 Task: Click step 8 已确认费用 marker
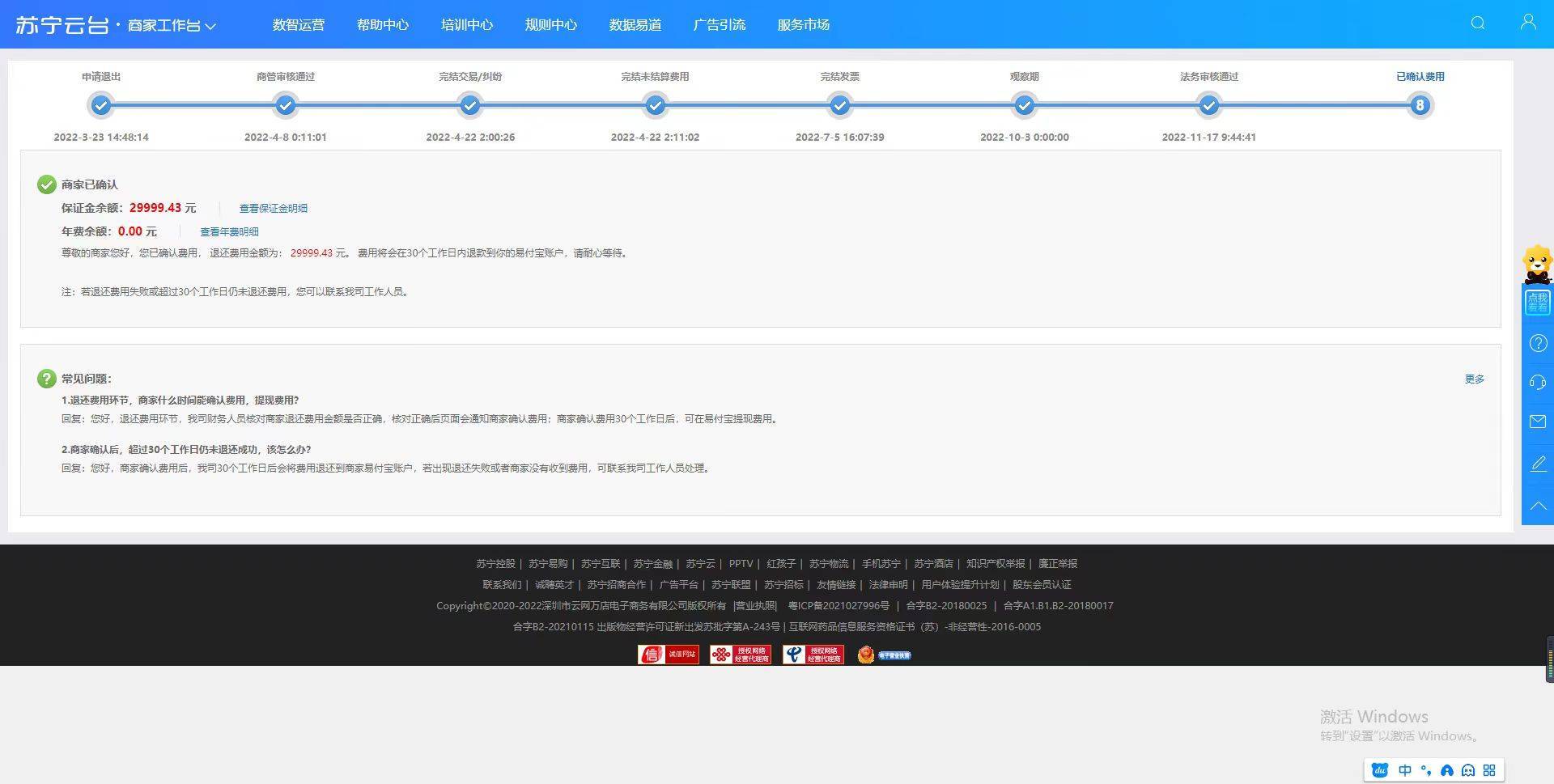pos(1420,105)
